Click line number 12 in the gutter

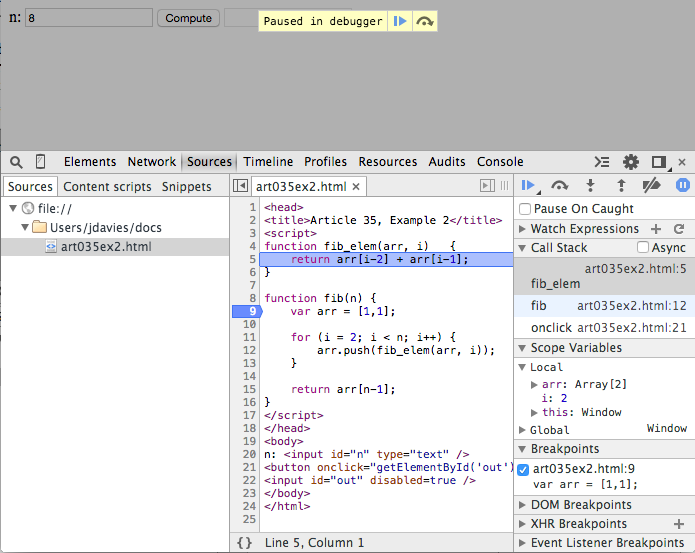point(250,350)
